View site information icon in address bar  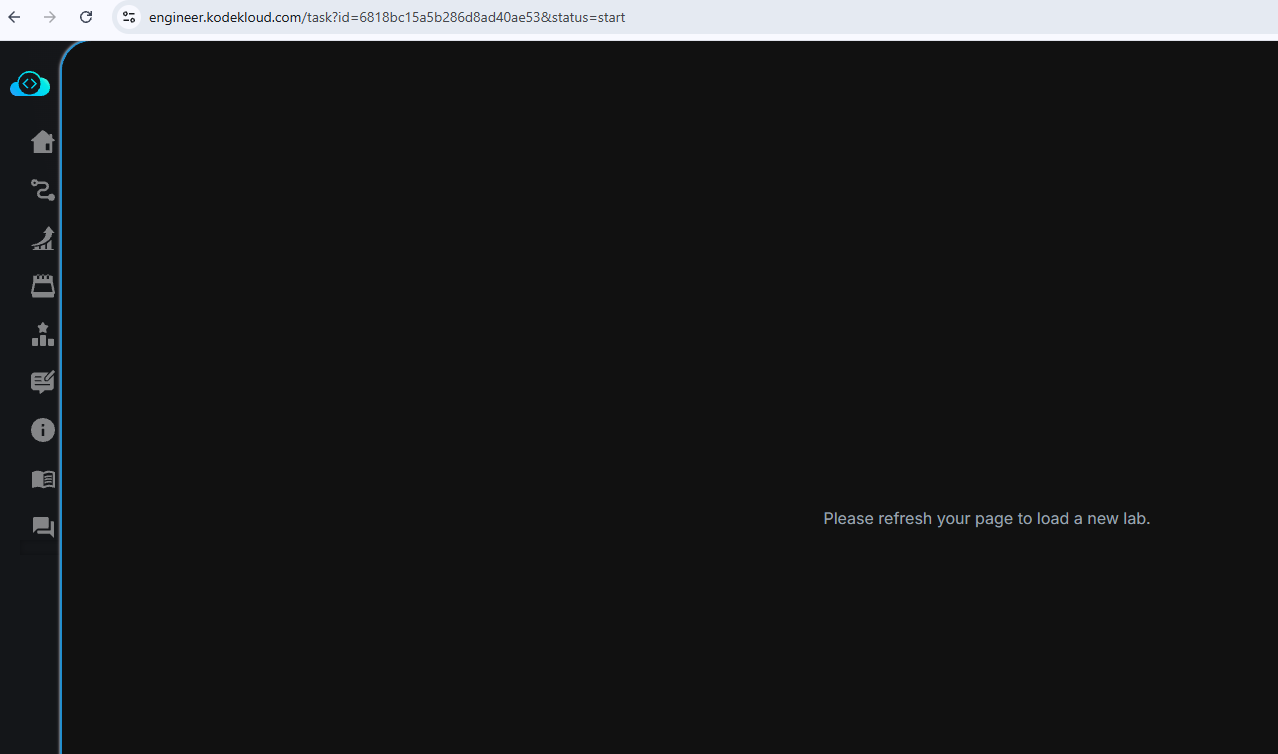(x=128, y=17)
